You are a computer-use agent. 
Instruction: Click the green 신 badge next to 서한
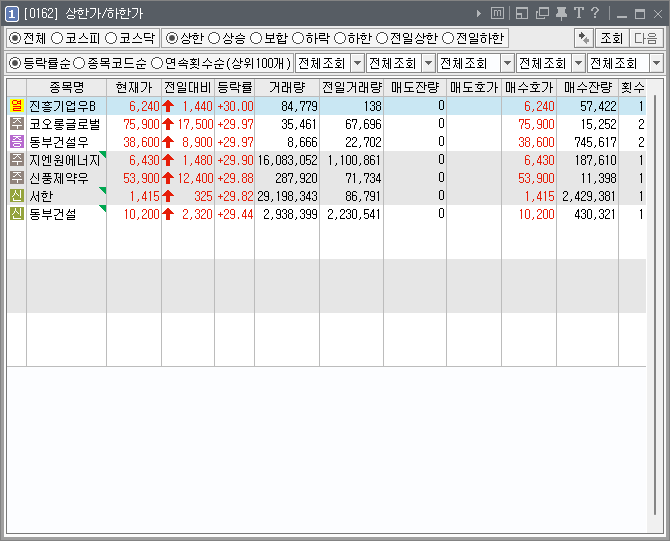(17, 195)
